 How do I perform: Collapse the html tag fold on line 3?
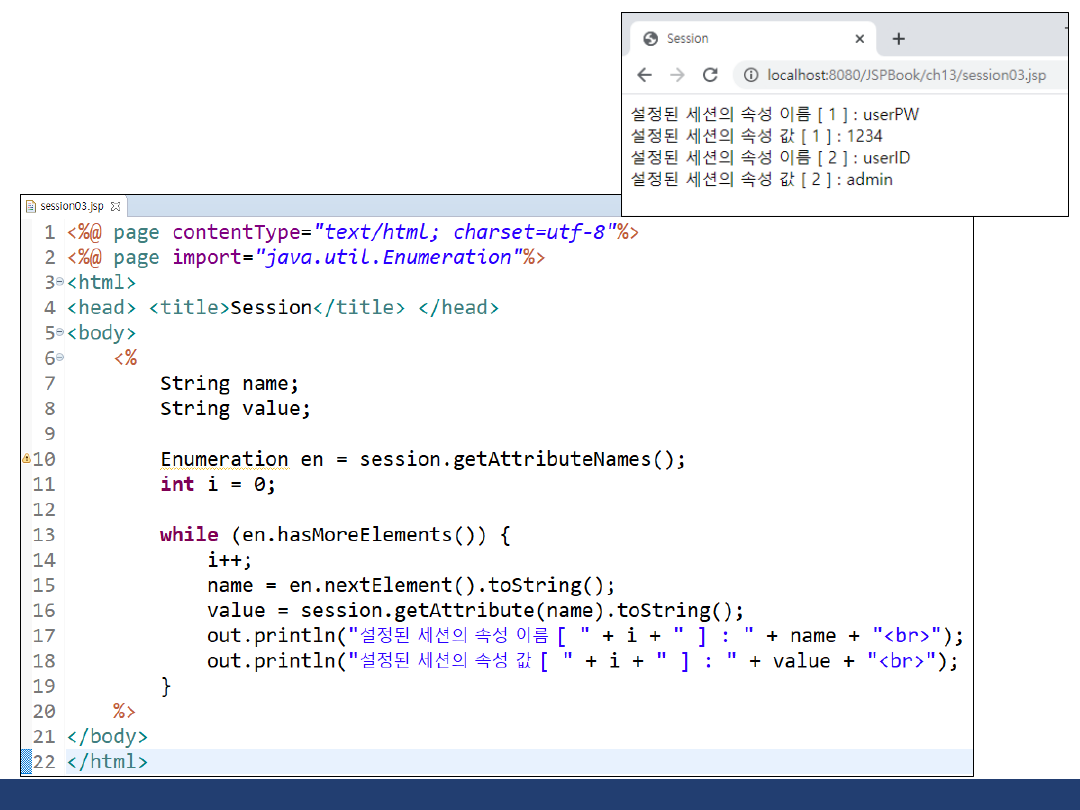pos(60,283)
